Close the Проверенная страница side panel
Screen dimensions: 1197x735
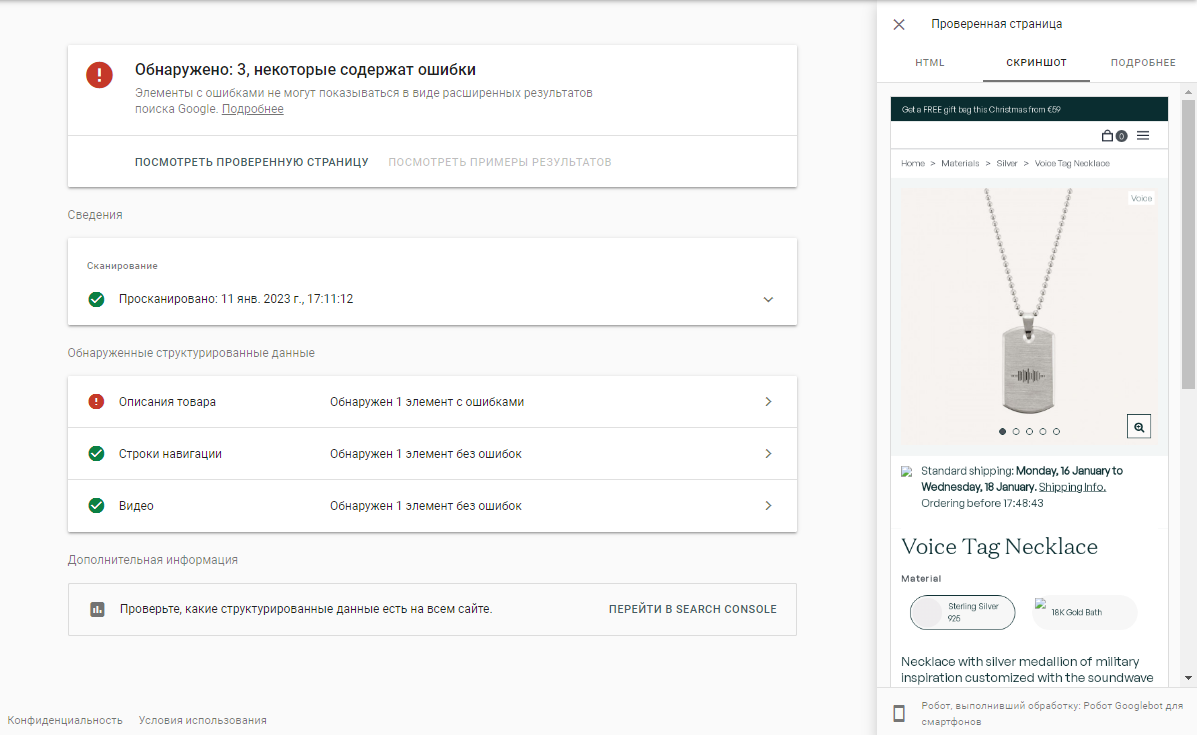click(899, 24)
